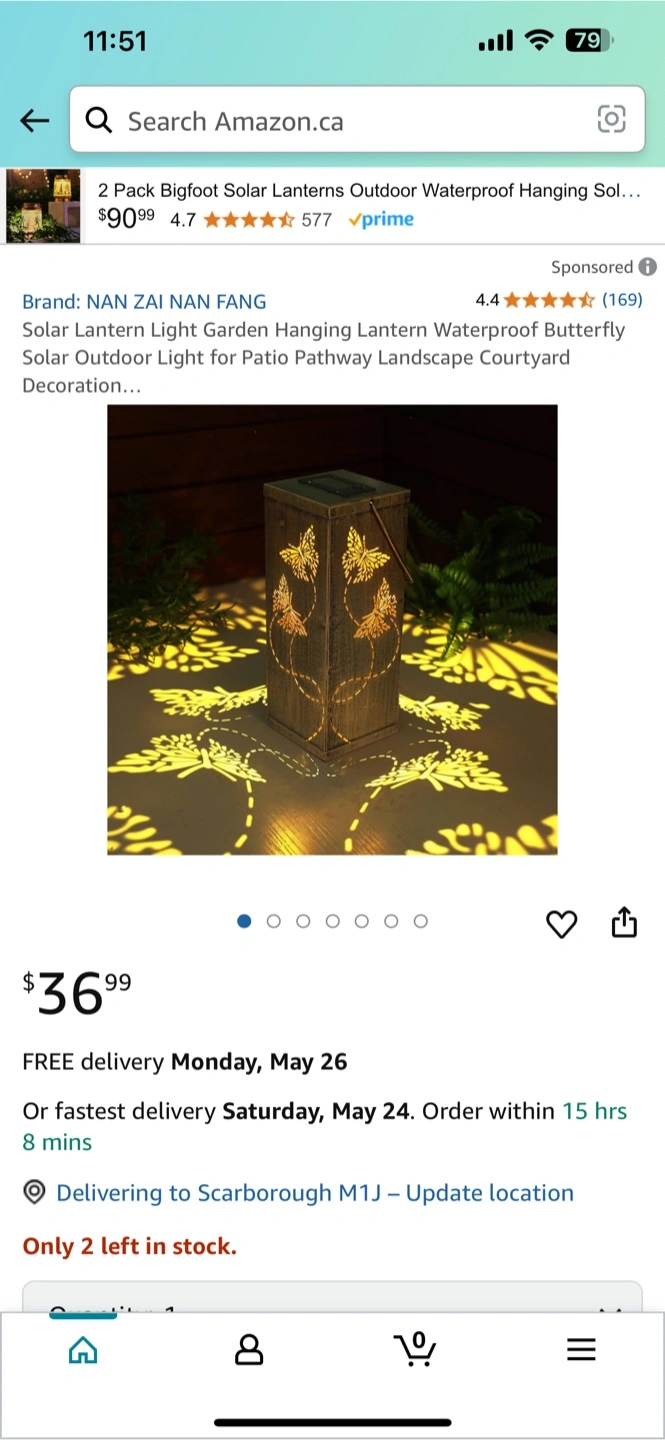Open the Bigfoot Solar Lanterns sponsored thumbnail
665x1440 pixels.
coord(43,206)
